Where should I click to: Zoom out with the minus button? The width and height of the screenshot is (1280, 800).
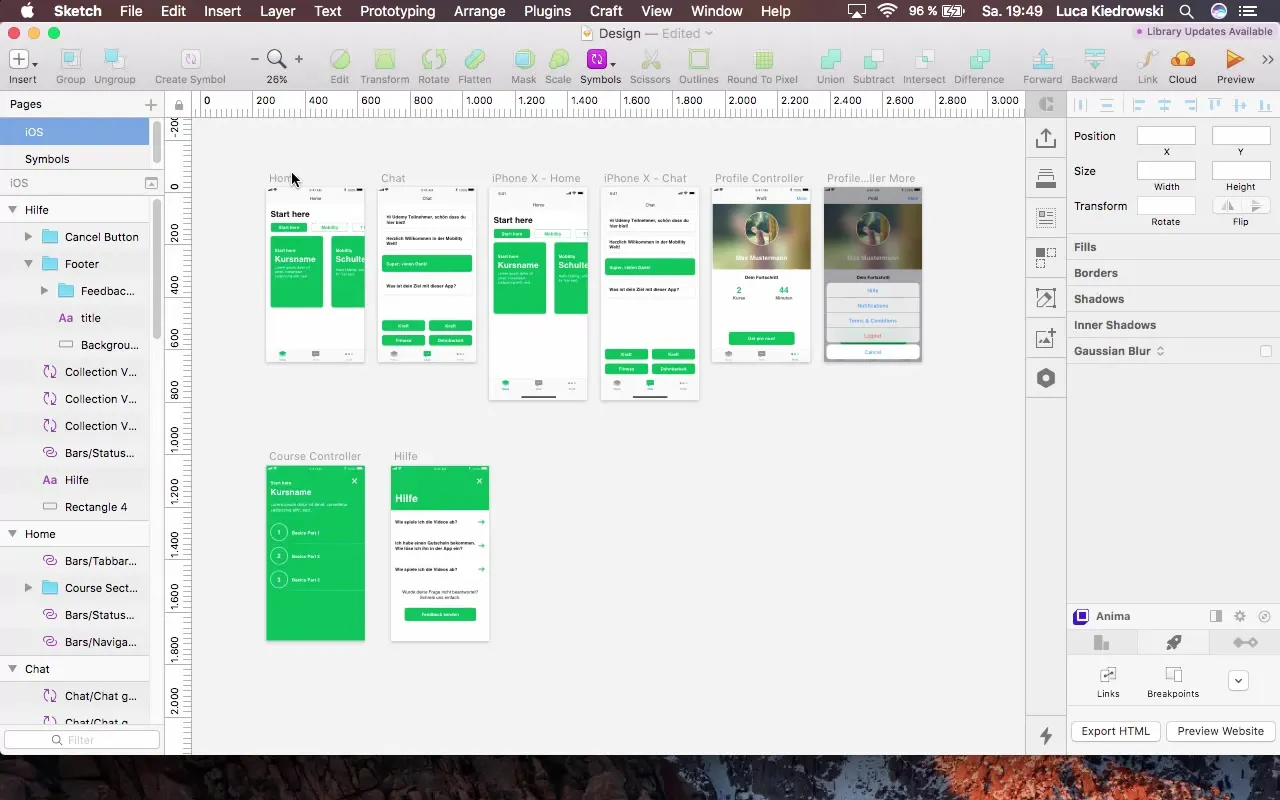[x=255, y=60]
